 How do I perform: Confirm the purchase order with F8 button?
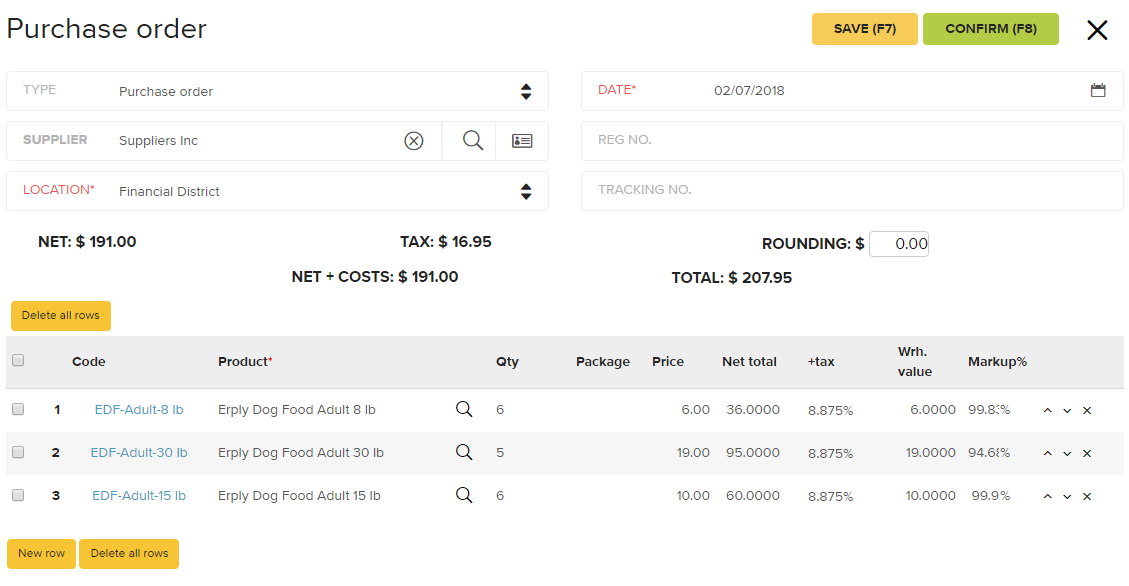coord(990,29)
